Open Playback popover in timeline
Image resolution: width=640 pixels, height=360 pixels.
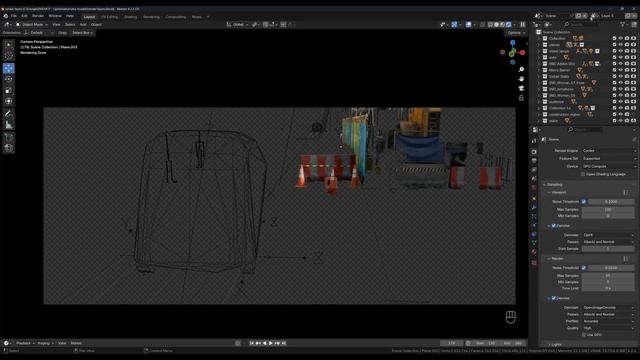(x=25, y=343)
